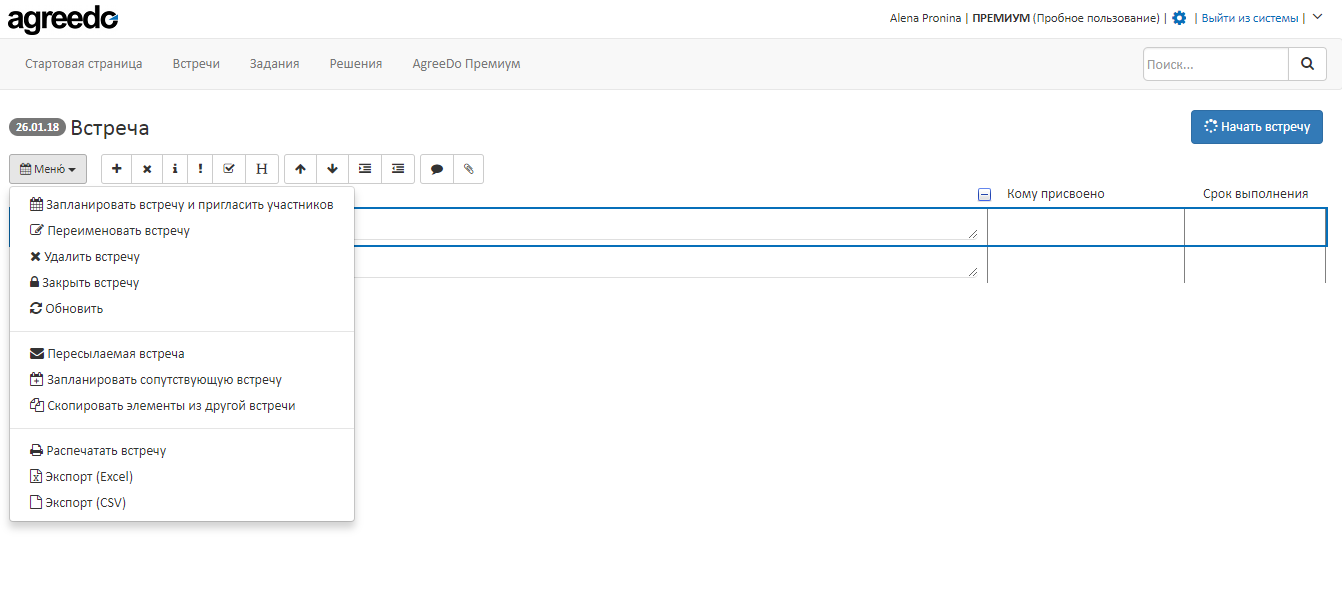Select the exclamation mark toolbar icon

(x=200, y=169)
